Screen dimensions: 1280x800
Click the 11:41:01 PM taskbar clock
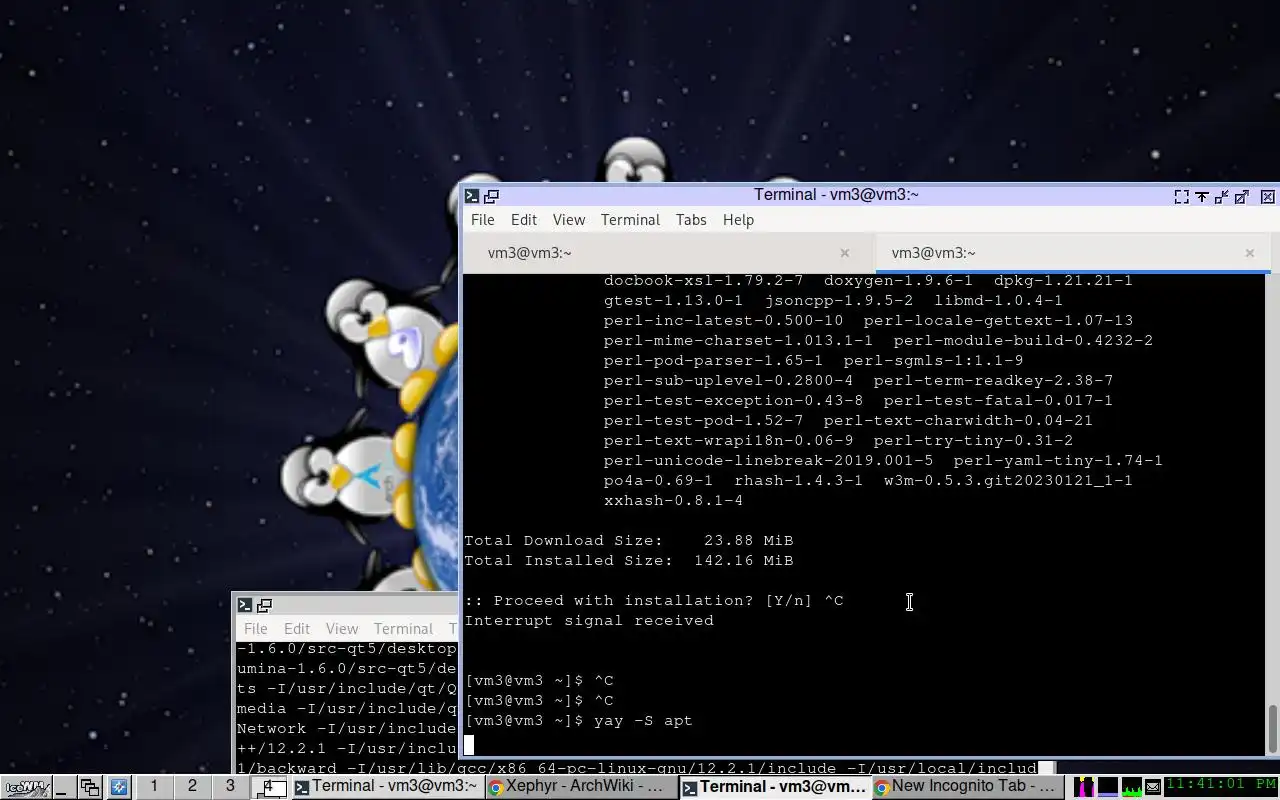1221,786
